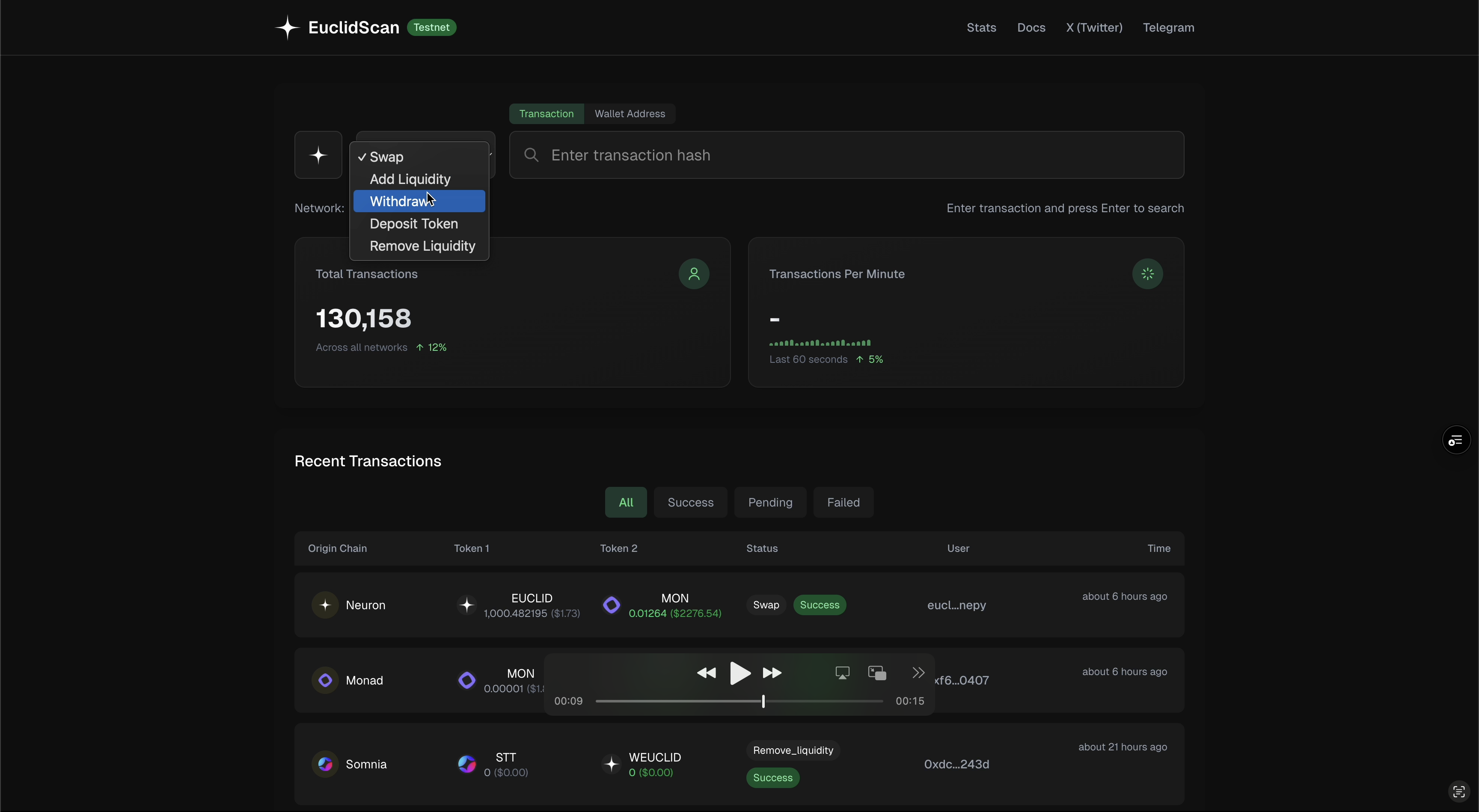Fast-forward the video overlay playback
Screen dimensions: 1479x812
pos(773,673)
